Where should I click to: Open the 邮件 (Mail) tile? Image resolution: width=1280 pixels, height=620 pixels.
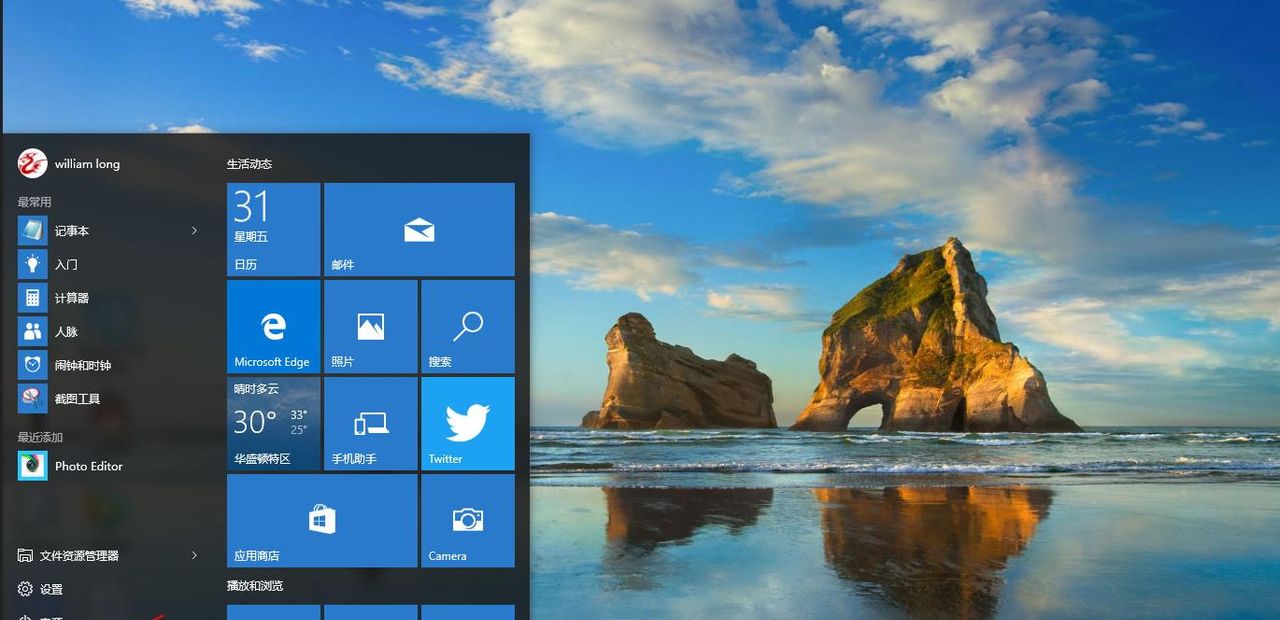418,228
